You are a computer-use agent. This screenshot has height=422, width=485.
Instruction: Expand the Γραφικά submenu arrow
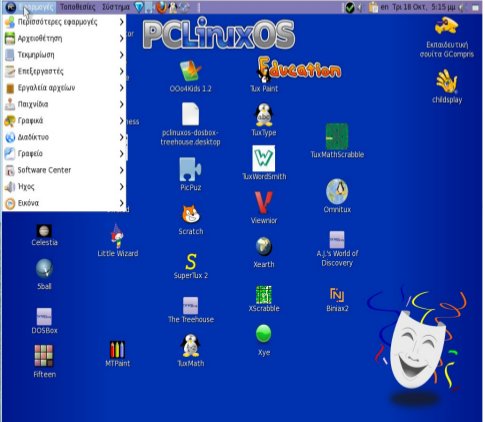click(122, 121)
